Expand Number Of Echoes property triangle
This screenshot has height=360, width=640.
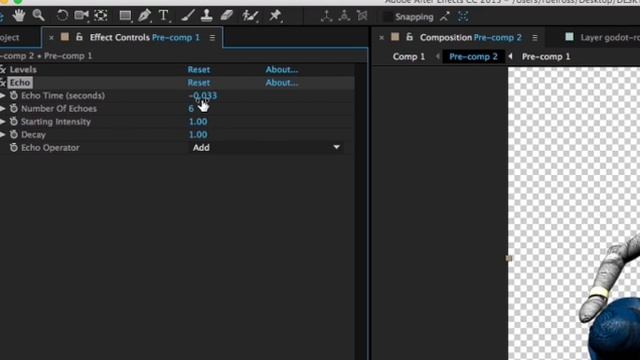[2, 109]
